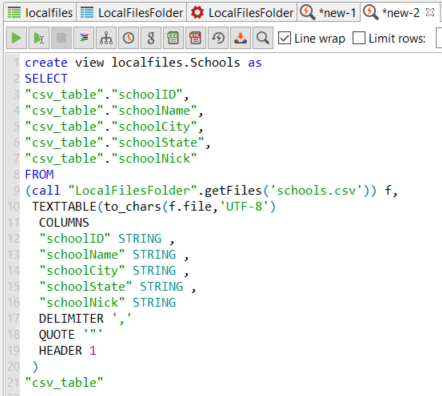Viewport: 442px width, 396px height.
Task: Click 'create' keyword on line 1
Action: tap(46, 63)
